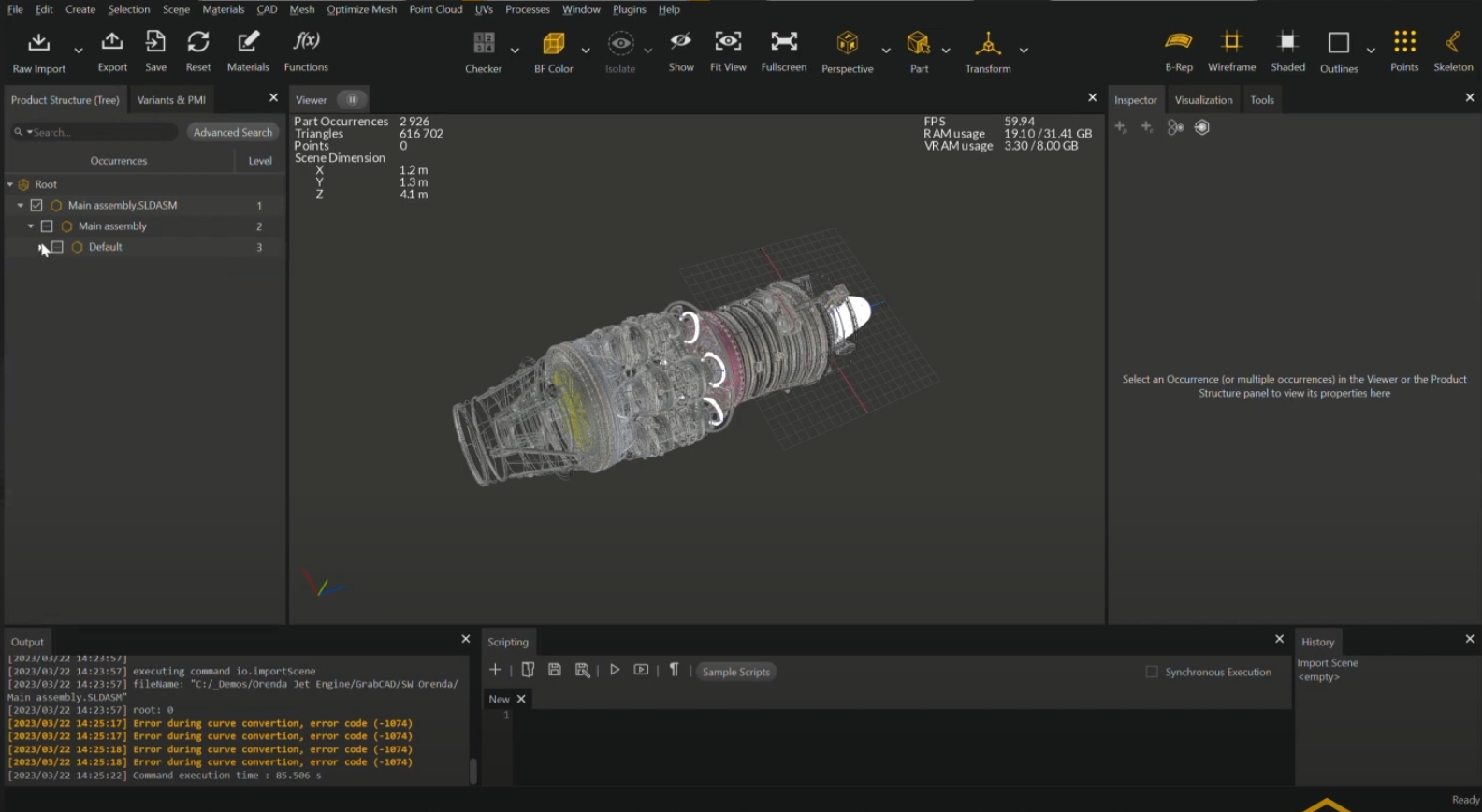
Task: Click the open script file icon
Action: click(528, 670)
